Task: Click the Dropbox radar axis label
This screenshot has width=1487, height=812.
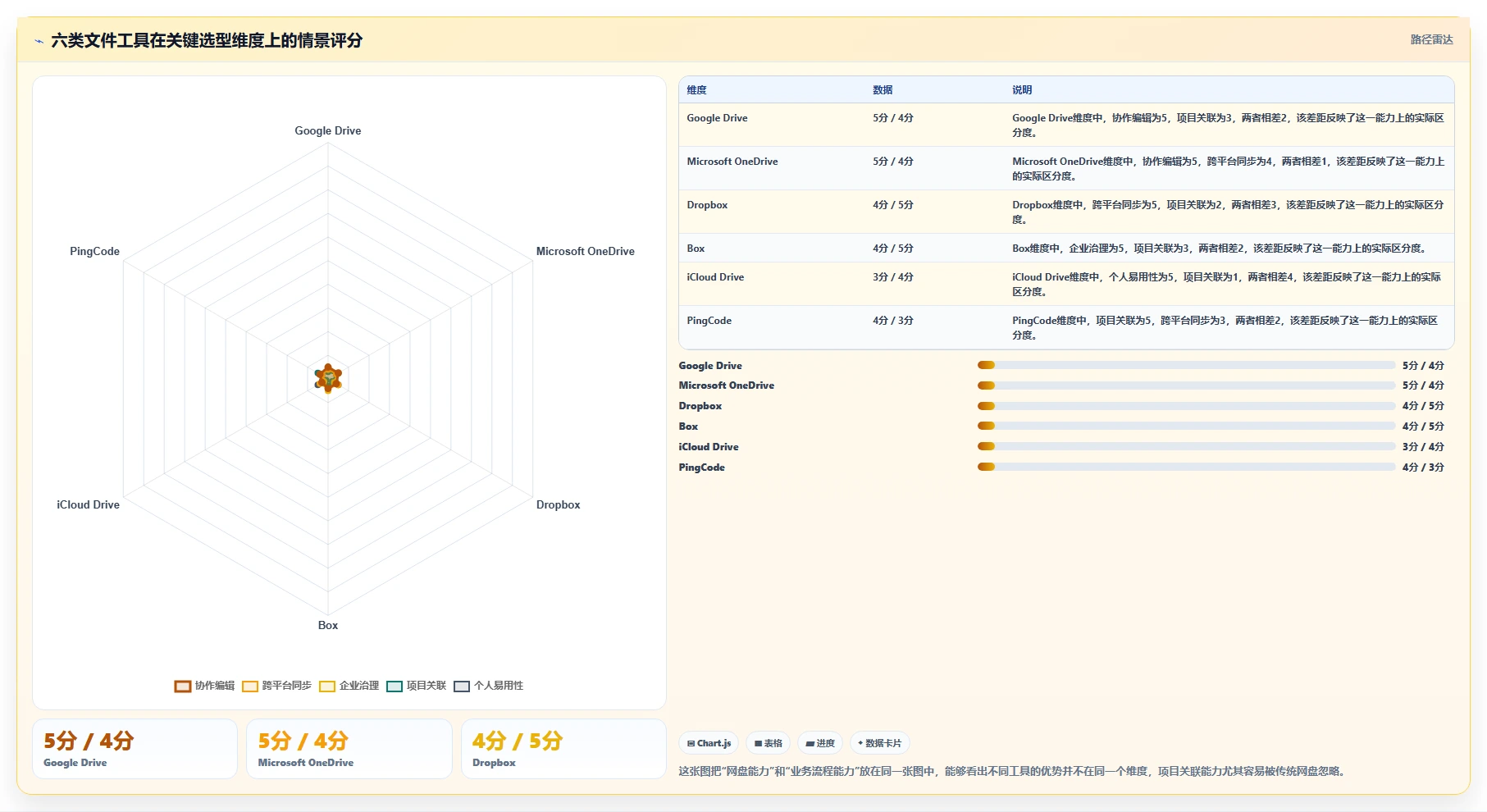Action: coord(558,504)
